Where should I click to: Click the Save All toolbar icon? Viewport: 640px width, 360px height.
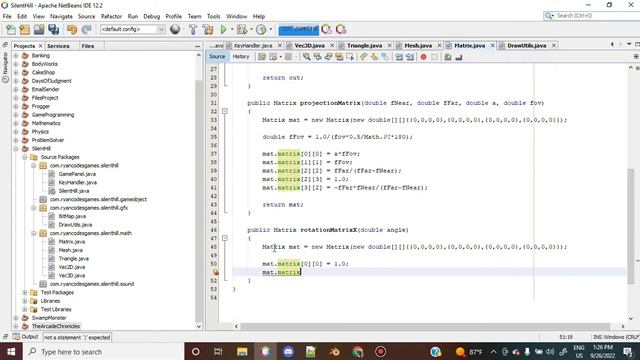[53, 29]
